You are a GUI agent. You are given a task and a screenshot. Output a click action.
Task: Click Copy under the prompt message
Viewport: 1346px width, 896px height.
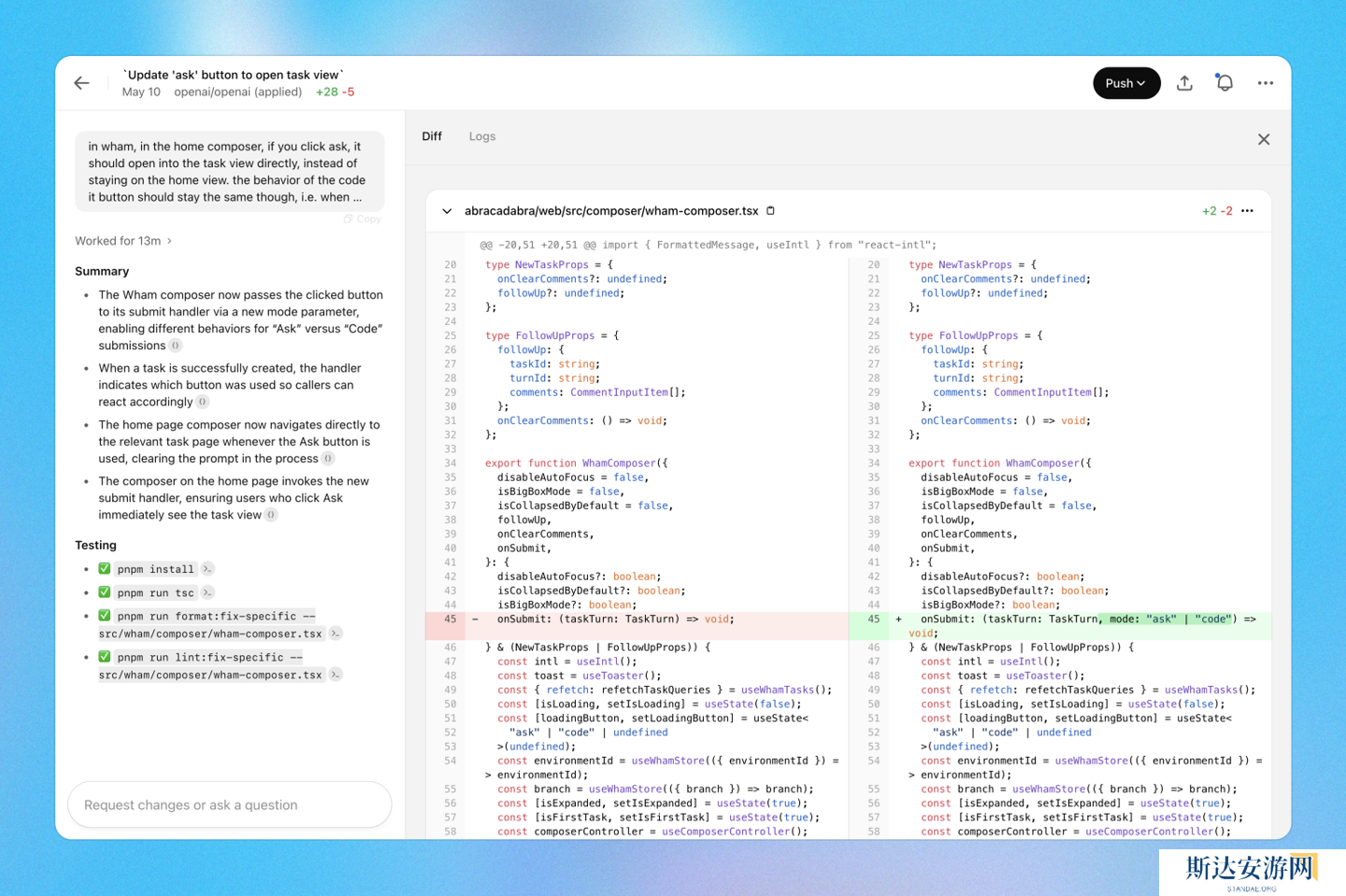pyautogui.click(x=363, y=219)
